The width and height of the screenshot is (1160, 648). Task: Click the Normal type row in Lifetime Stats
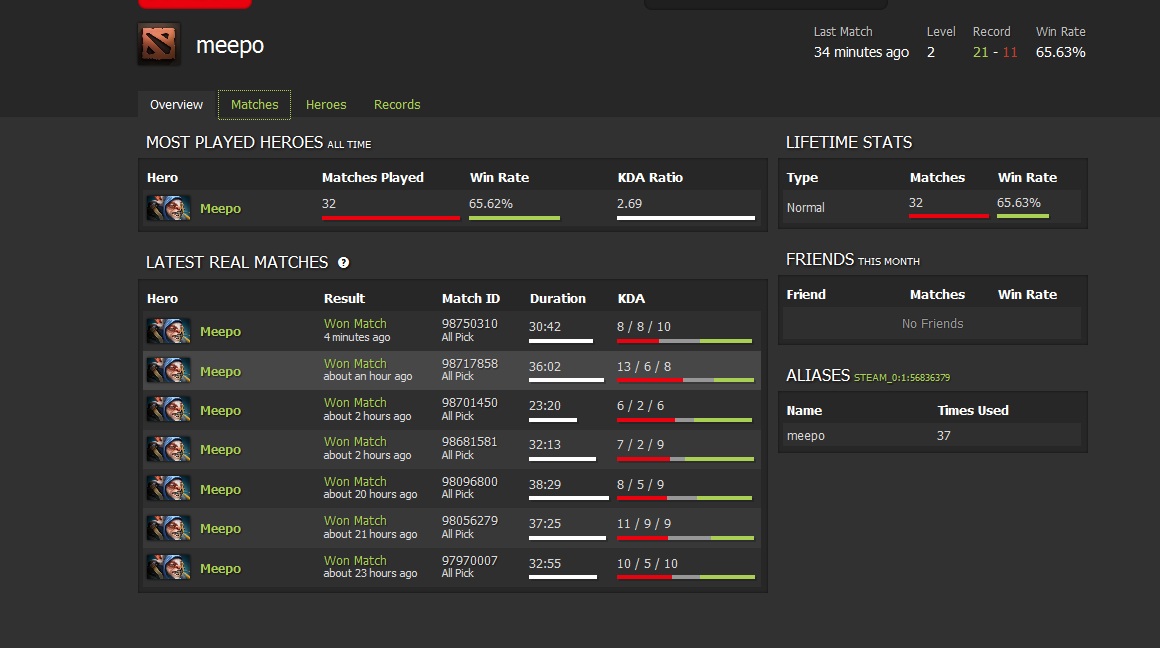coord(932,208)
